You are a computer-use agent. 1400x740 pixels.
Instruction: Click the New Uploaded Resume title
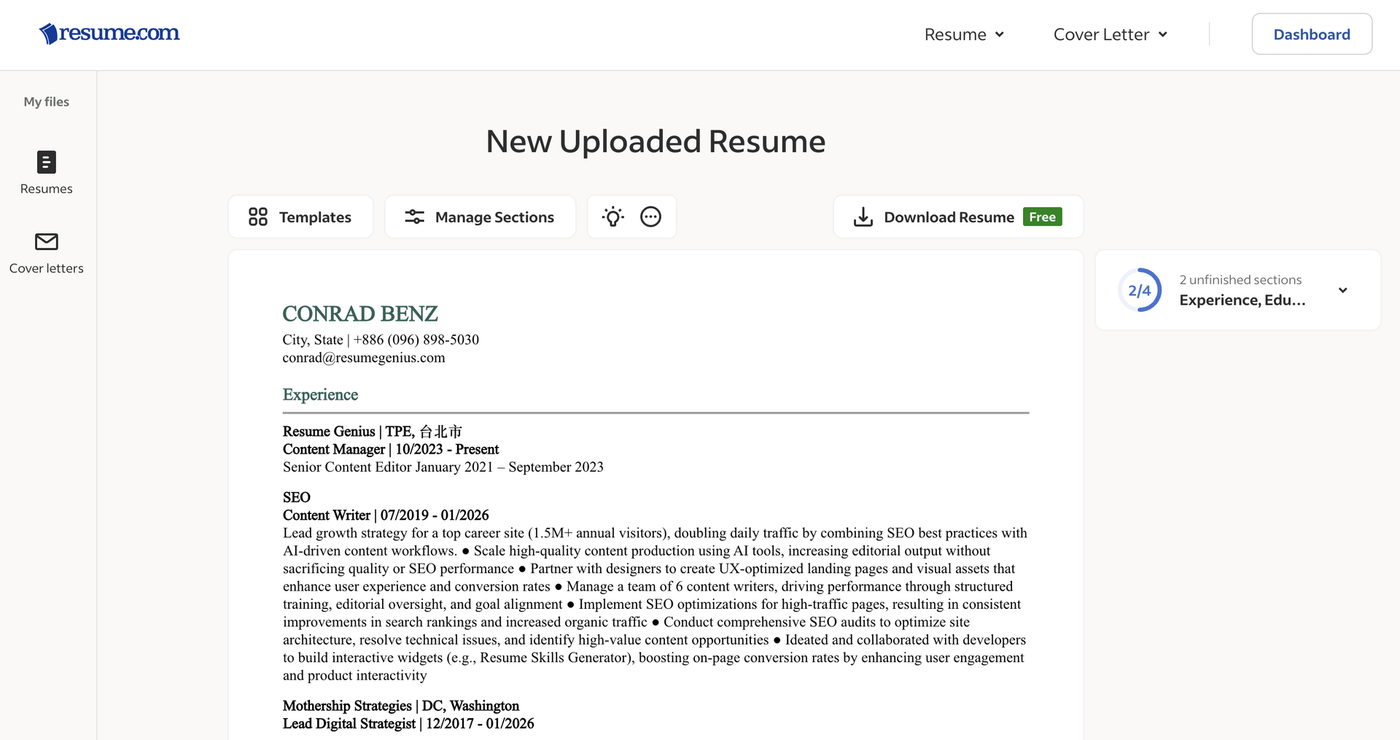(655, 141)
